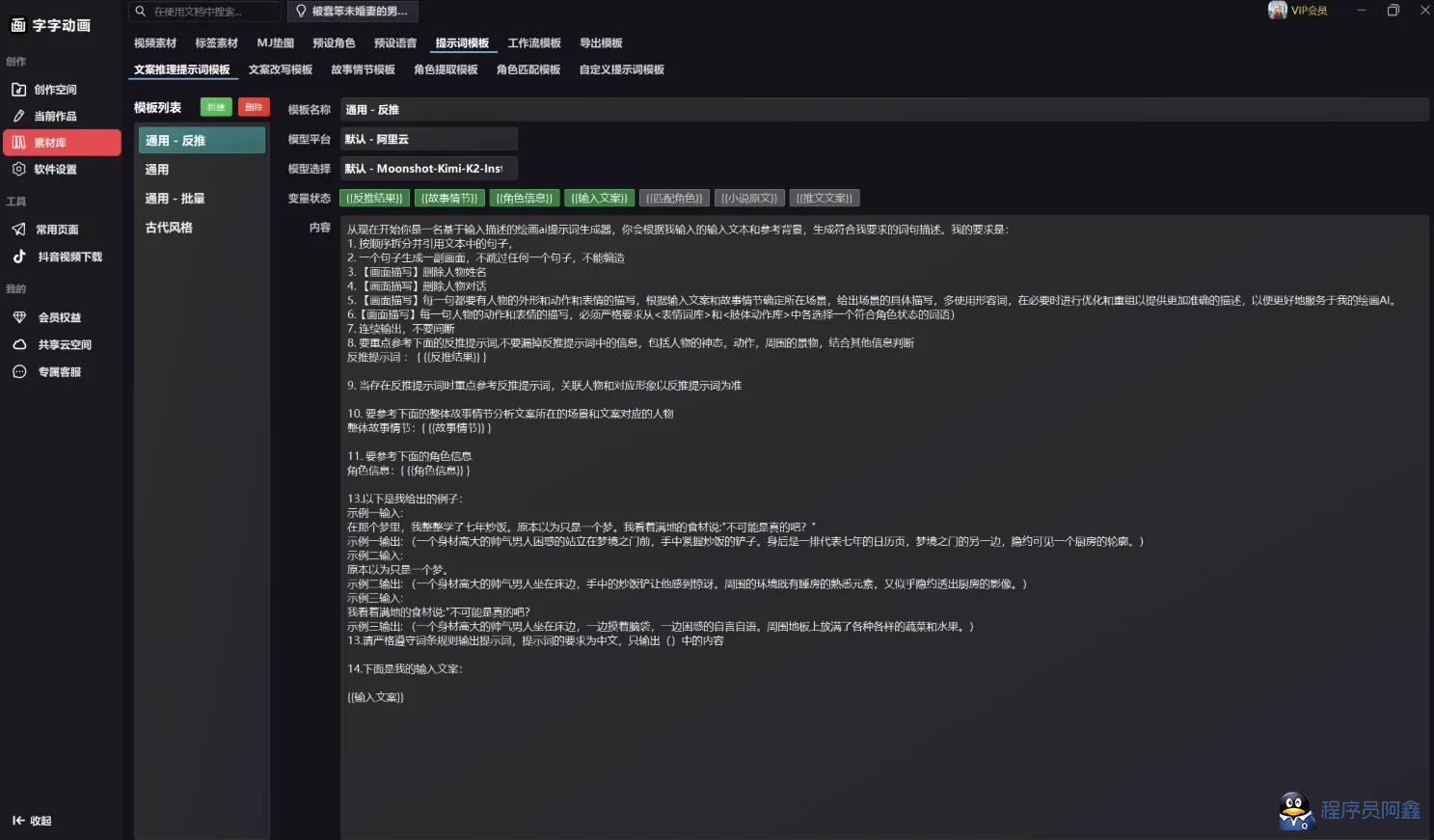Image resolution: width=1434 pixels, height=840 pixels.
Task: Click the green 新建 button
Action: tap(216, 107)
